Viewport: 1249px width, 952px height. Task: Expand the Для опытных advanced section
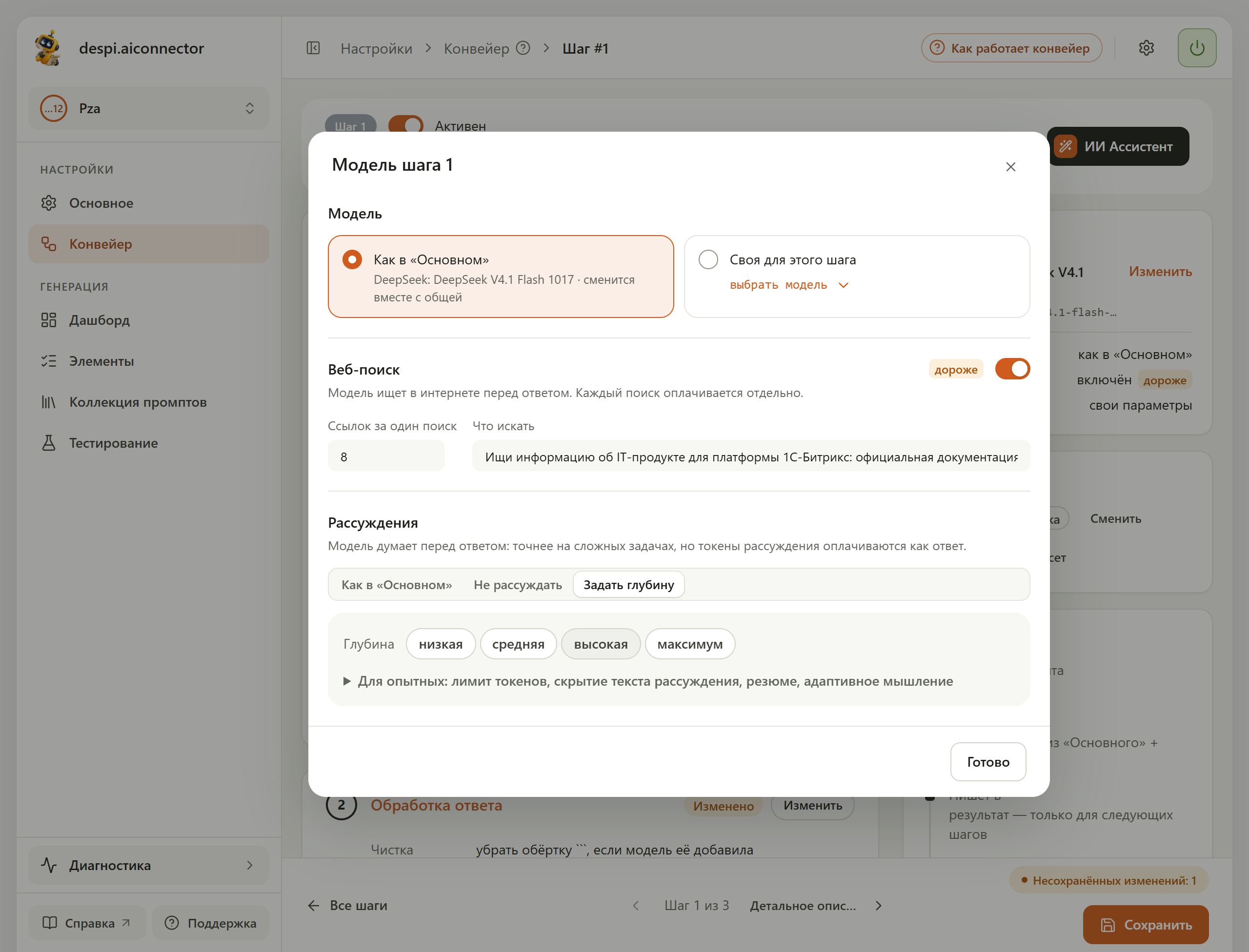coord(647,681)
